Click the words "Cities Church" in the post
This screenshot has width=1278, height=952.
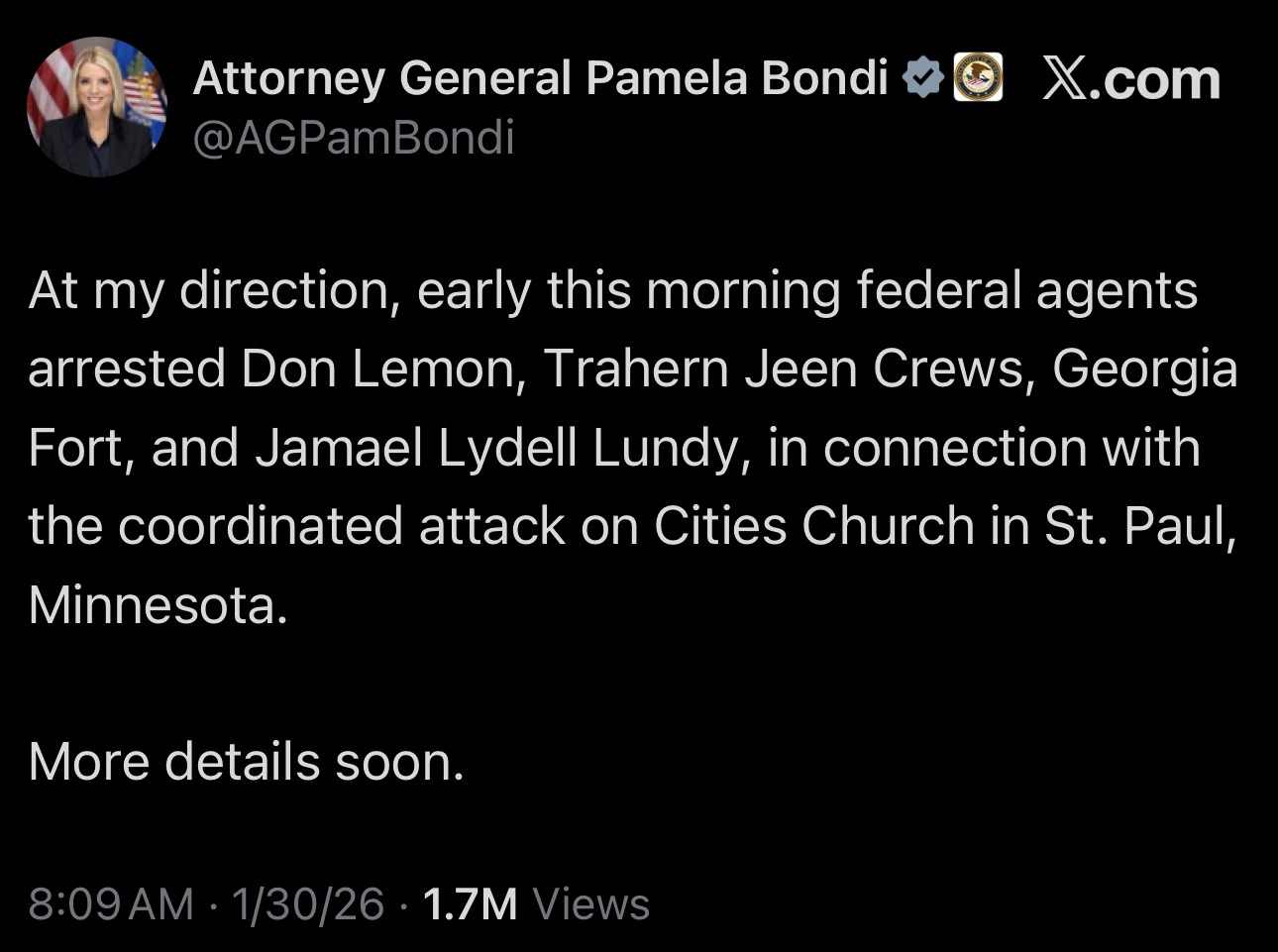point(813,525)
